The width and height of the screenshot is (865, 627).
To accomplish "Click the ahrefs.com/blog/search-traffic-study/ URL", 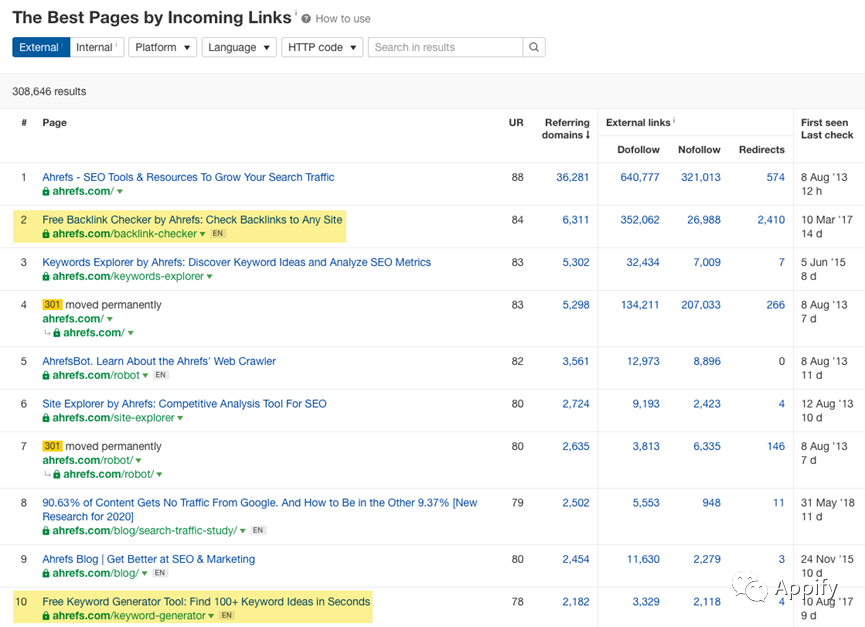I will (145, 530).
